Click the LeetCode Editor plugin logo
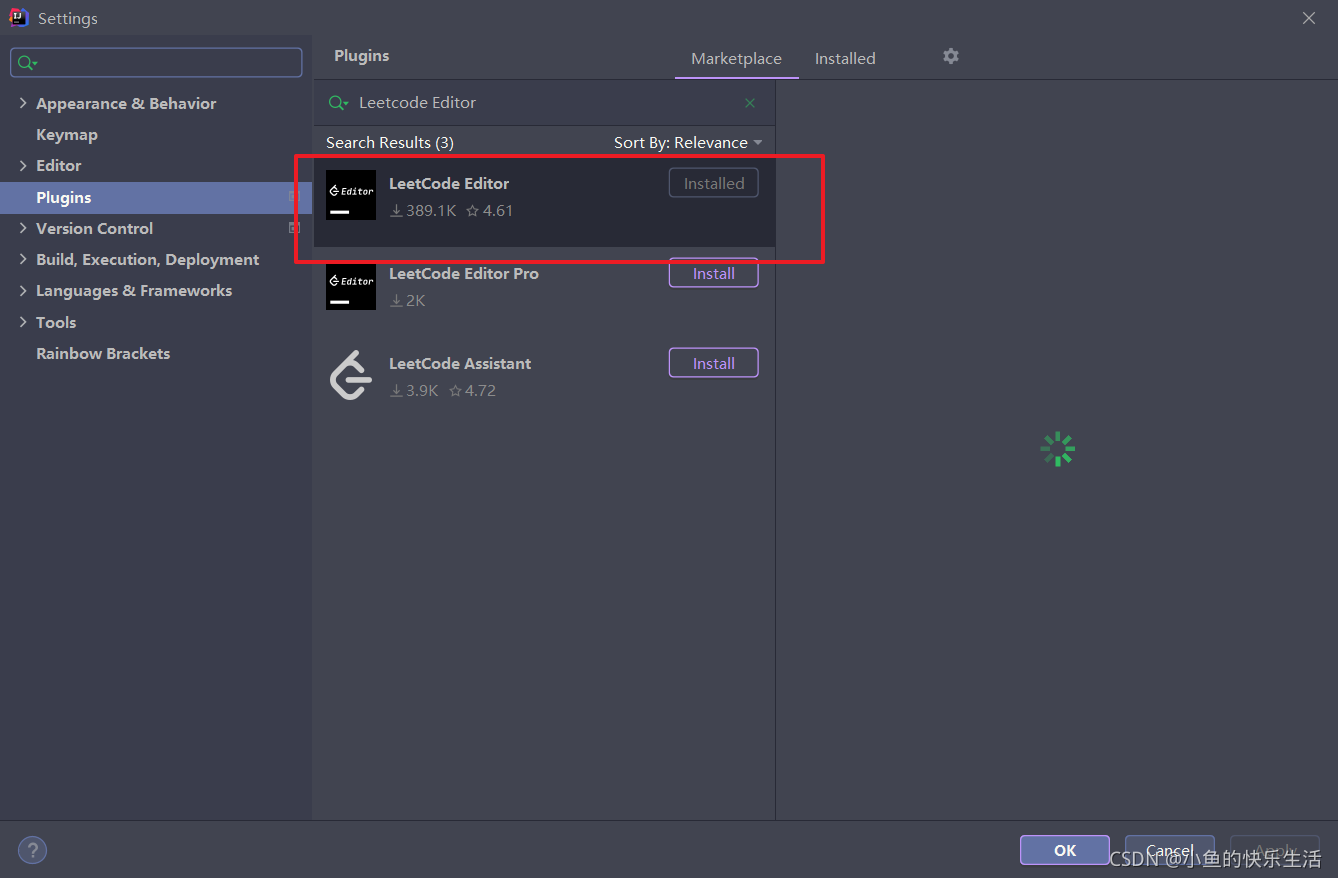The height and width of the screenshot is (878, 1338). coord(351,195)
